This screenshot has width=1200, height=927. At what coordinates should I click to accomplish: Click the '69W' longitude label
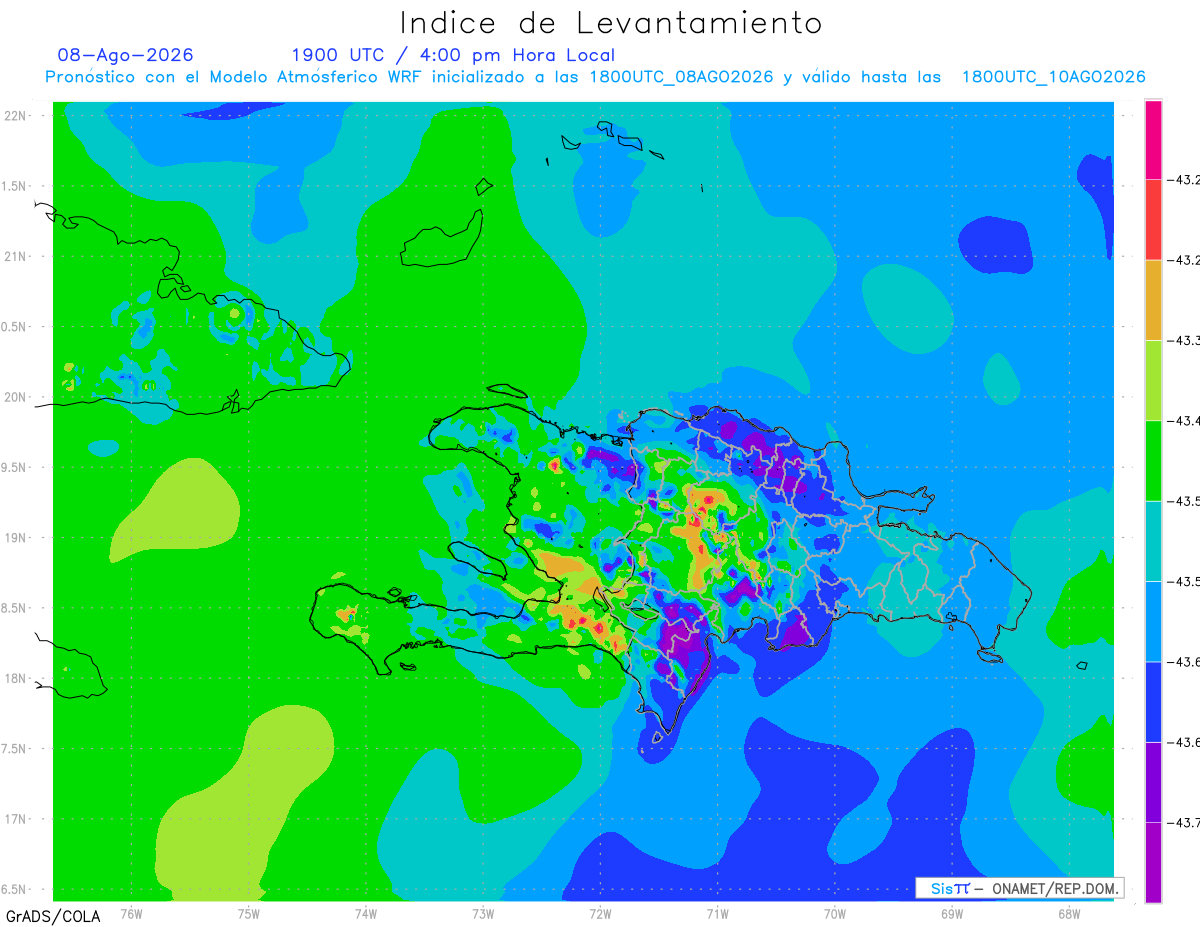(952, 913)
